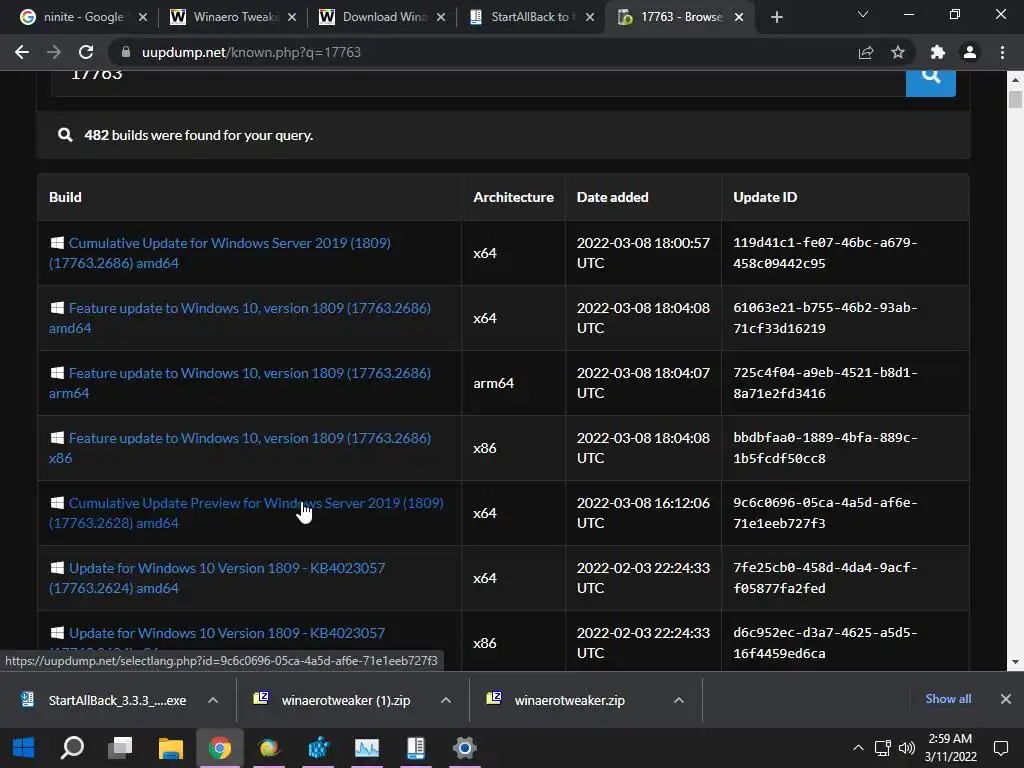Open Feature update 17763.2686 arm64 link
This screenshot has height=768, width=1024.
point(240,383)
